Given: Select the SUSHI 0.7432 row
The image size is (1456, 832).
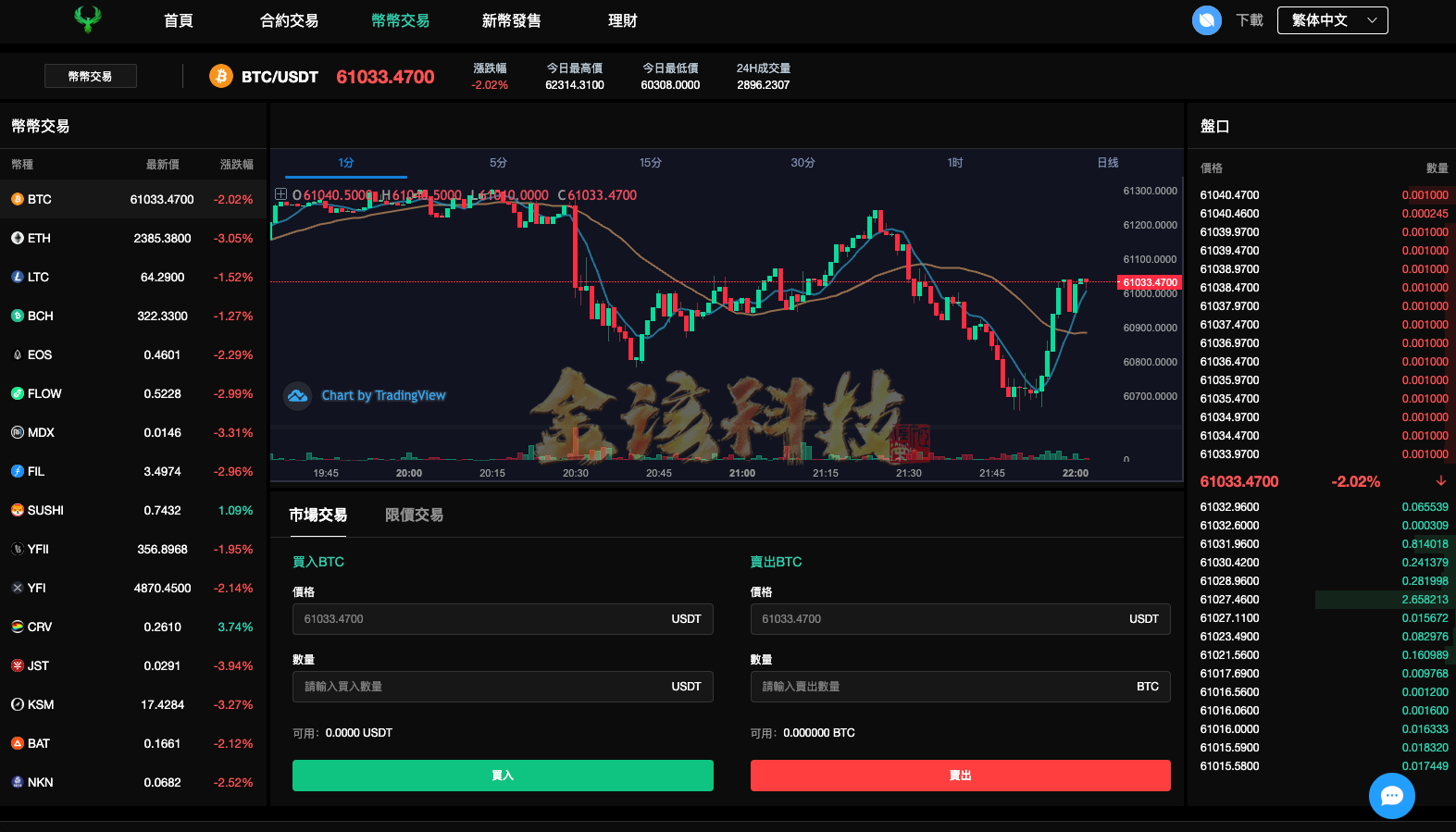Looking at the screenshot, I should point(133,510).
